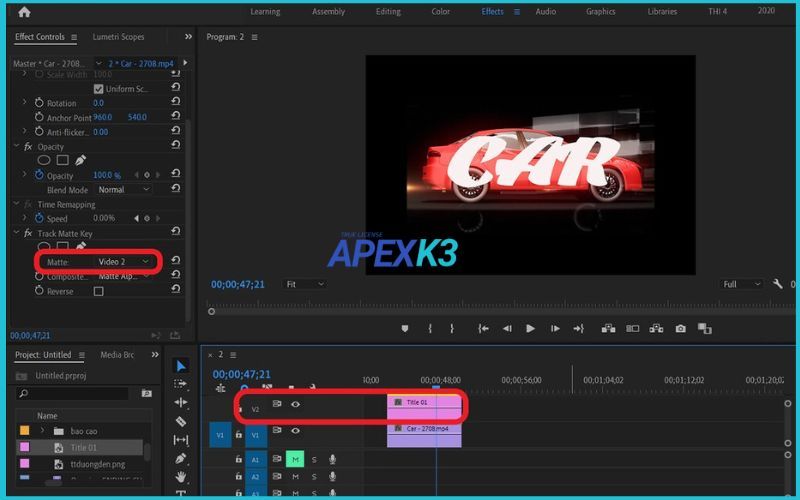The image size is (800, 500).
Task: Select the Razor tool
Action: 181,421
